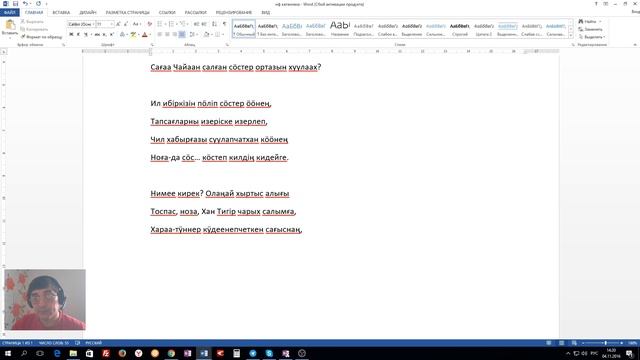Click the Decrease Indent icon
The width and height of the screenshot is (640, 360).
pos(196,24)
